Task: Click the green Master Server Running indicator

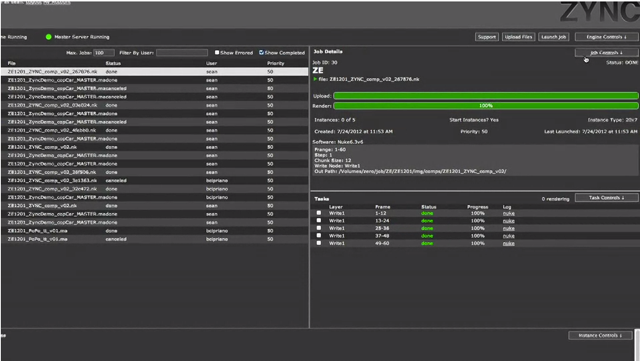Action: [x=49, y=37]
